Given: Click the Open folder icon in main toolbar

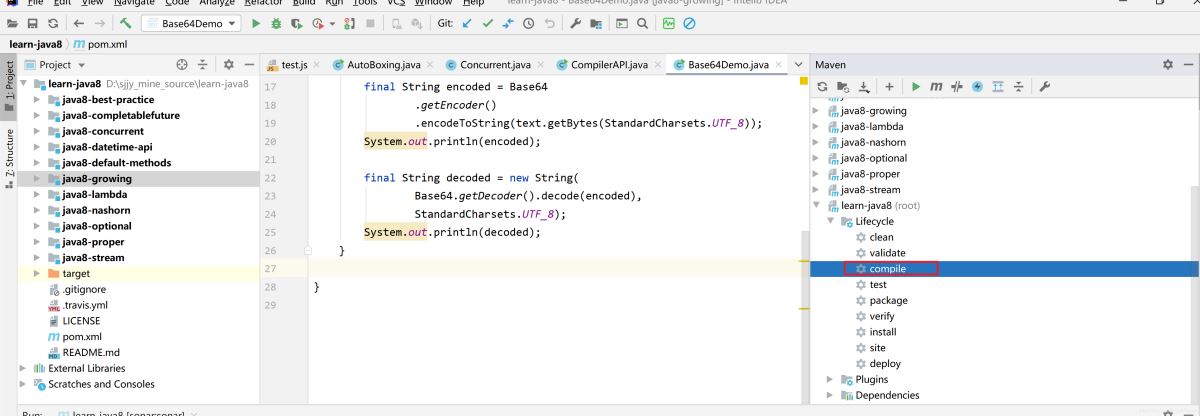Looking at the screenshot, I should [x=12, y=23].
